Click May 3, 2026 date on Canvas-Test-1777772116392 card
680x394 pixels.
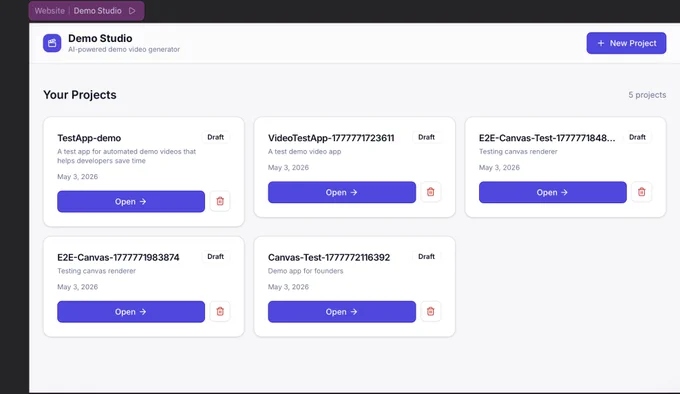(288, 287)
